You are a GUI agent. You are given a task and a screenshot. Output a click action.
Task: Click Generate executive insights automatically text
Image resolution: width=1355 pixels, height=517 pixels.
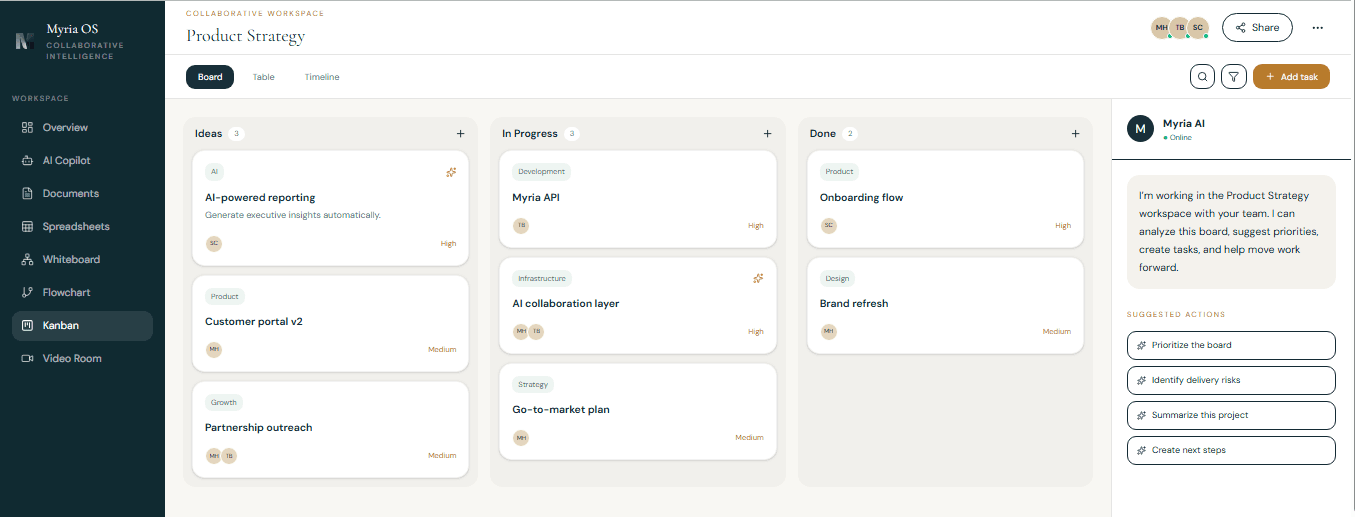[x=293, y=215]
